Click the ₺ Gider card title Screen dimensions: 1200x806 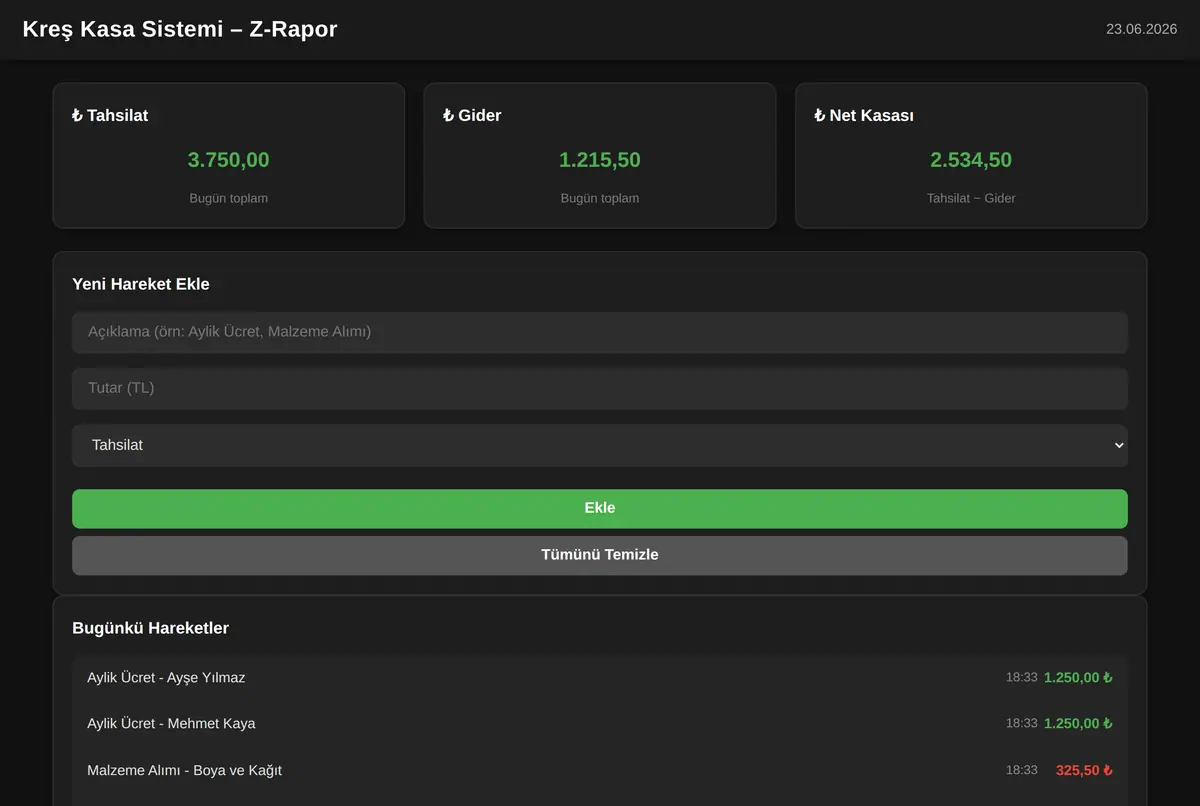click(472, 116)
